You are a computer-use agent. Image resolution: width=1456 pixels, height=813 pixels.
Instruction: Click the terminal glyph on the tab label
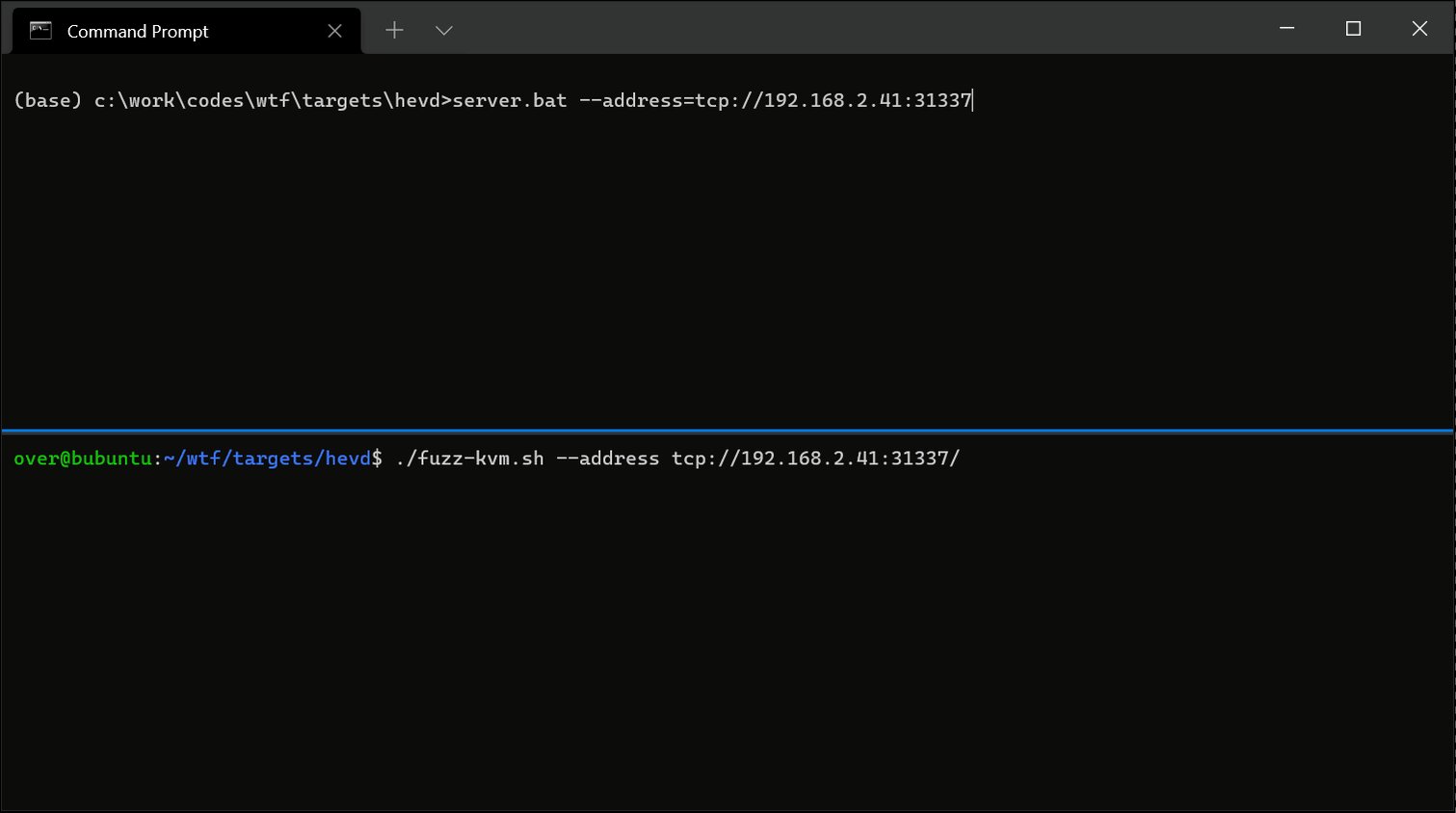[x=39, y=30]
